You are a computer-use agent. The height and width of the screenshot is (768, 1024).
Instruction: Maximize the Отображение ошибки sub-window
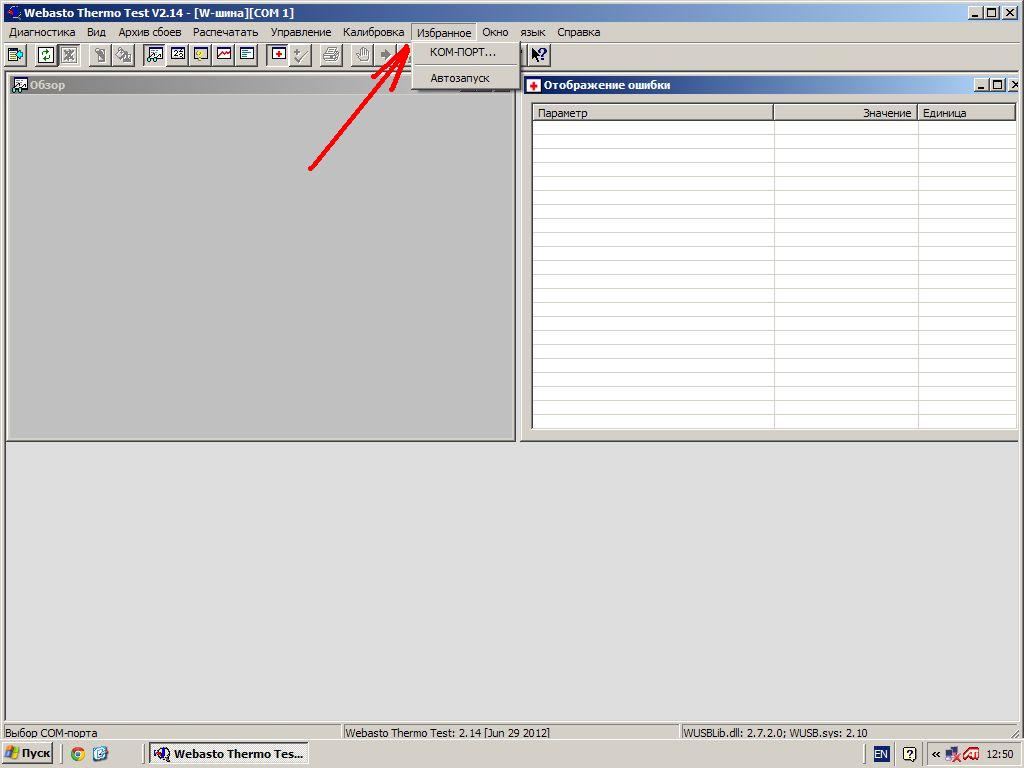(997, 85)
